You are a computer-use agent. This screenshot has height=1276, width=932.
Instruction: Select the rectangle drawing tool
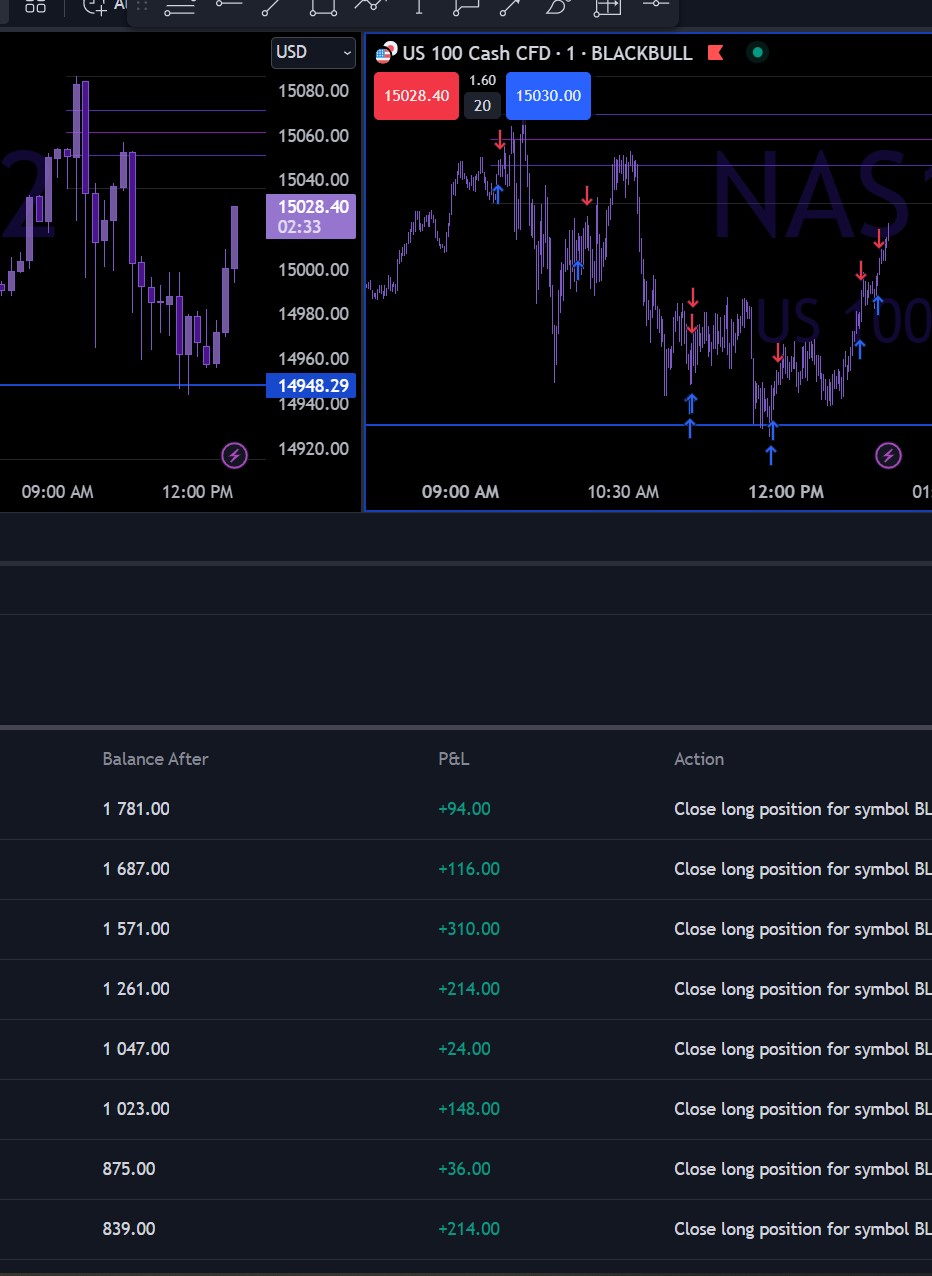pos(323,7)
